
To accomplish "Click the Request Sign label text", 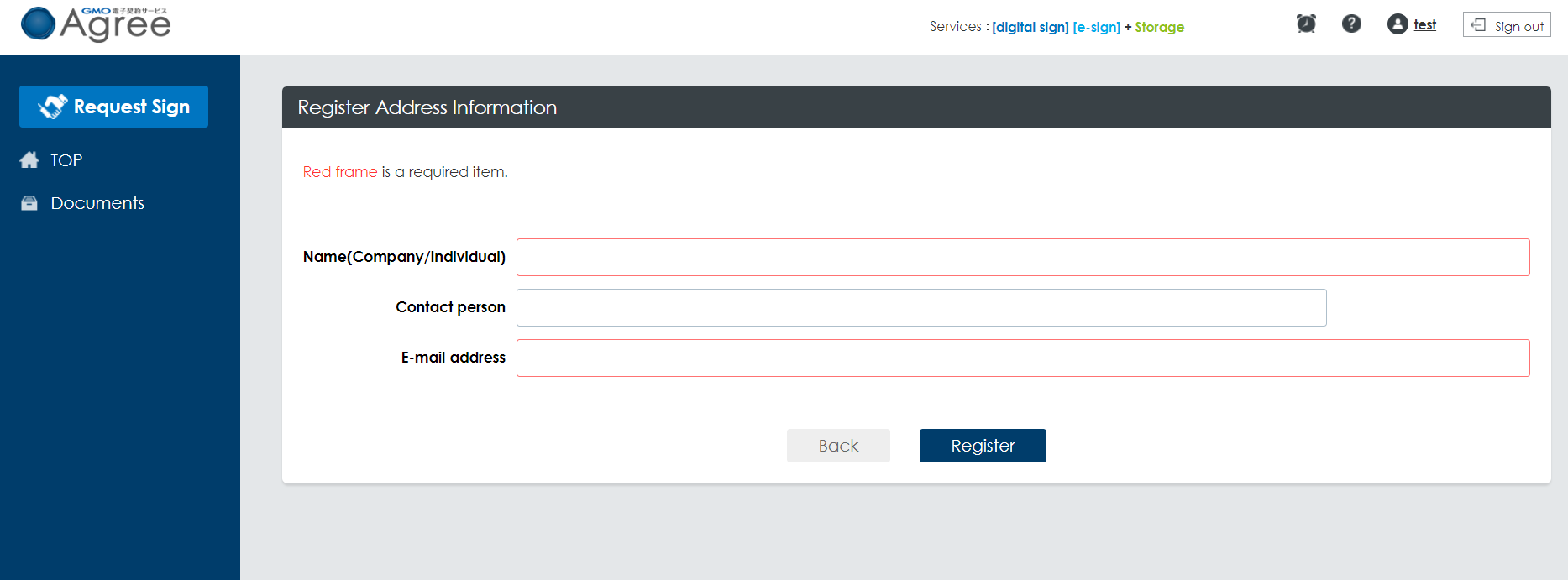I will click(x=132, y=107).
